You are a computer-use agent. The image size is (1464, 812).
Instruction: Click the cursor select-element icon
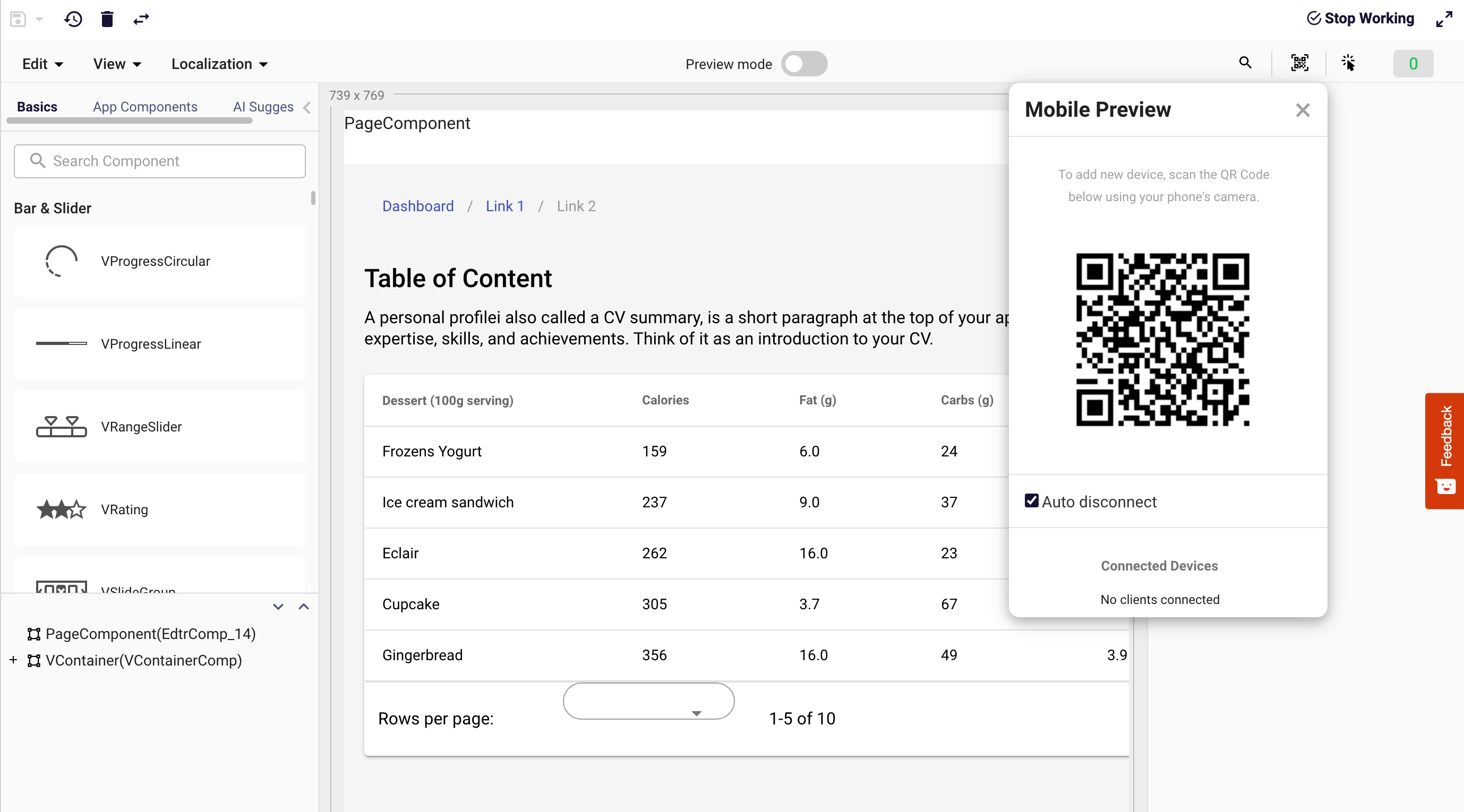tap(1348, 63)
